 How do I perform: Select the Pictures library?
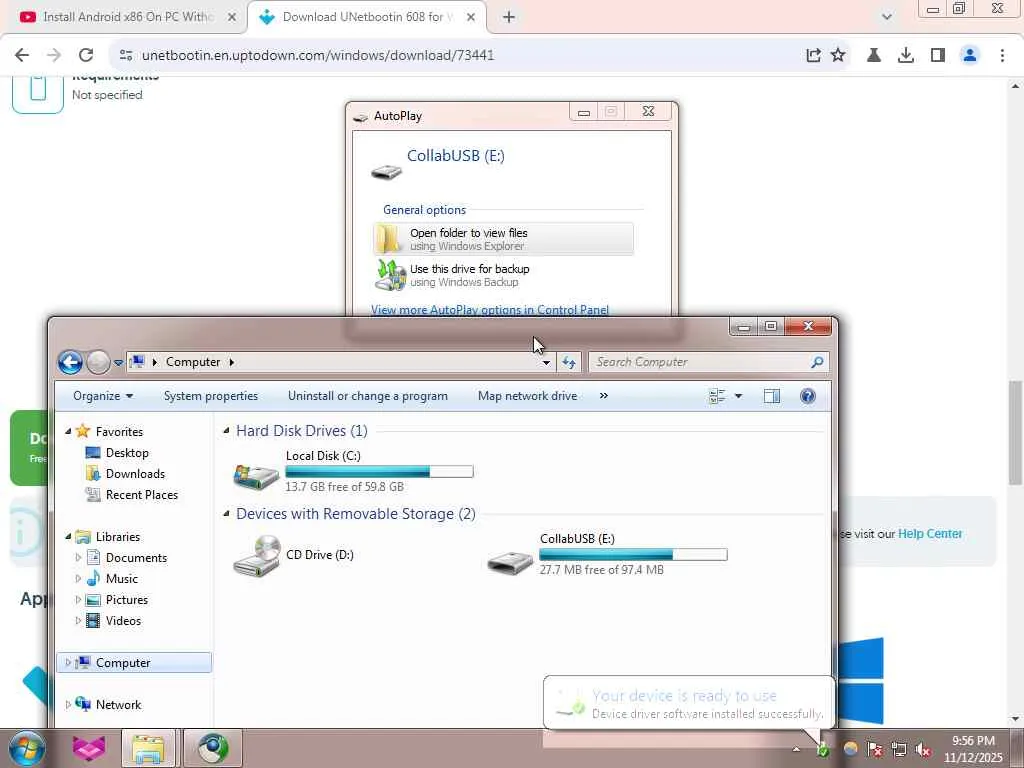coord(127,600)
